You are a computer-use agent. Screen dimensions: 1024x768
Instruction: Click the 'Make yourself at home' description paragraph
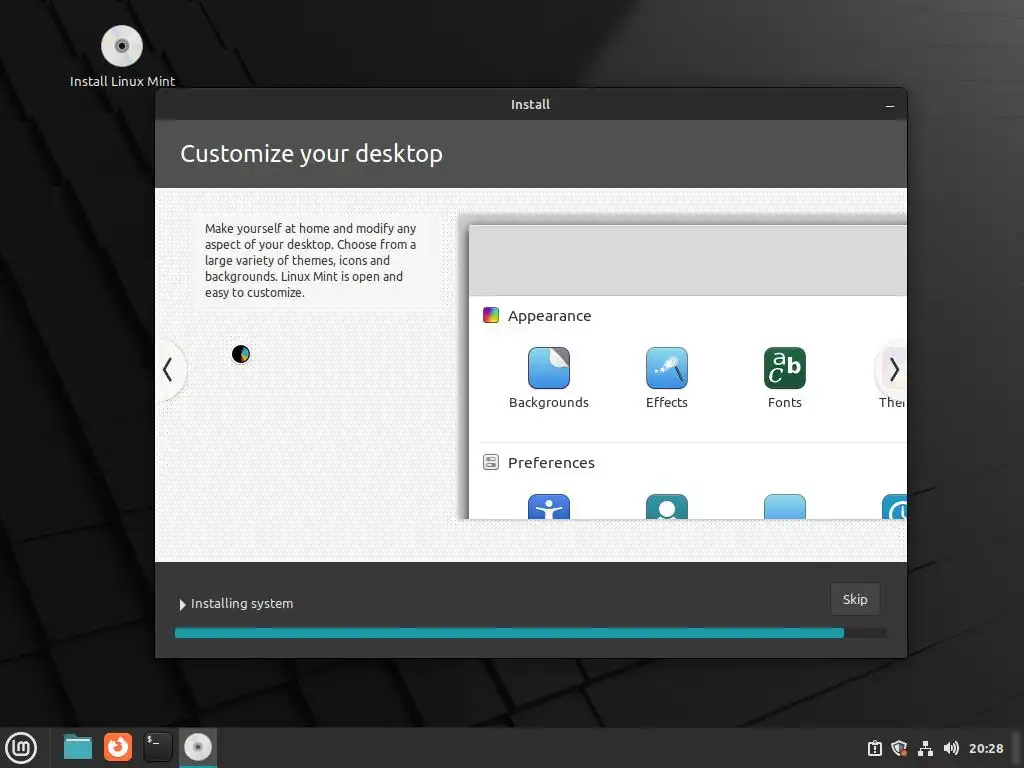(310, 261)
